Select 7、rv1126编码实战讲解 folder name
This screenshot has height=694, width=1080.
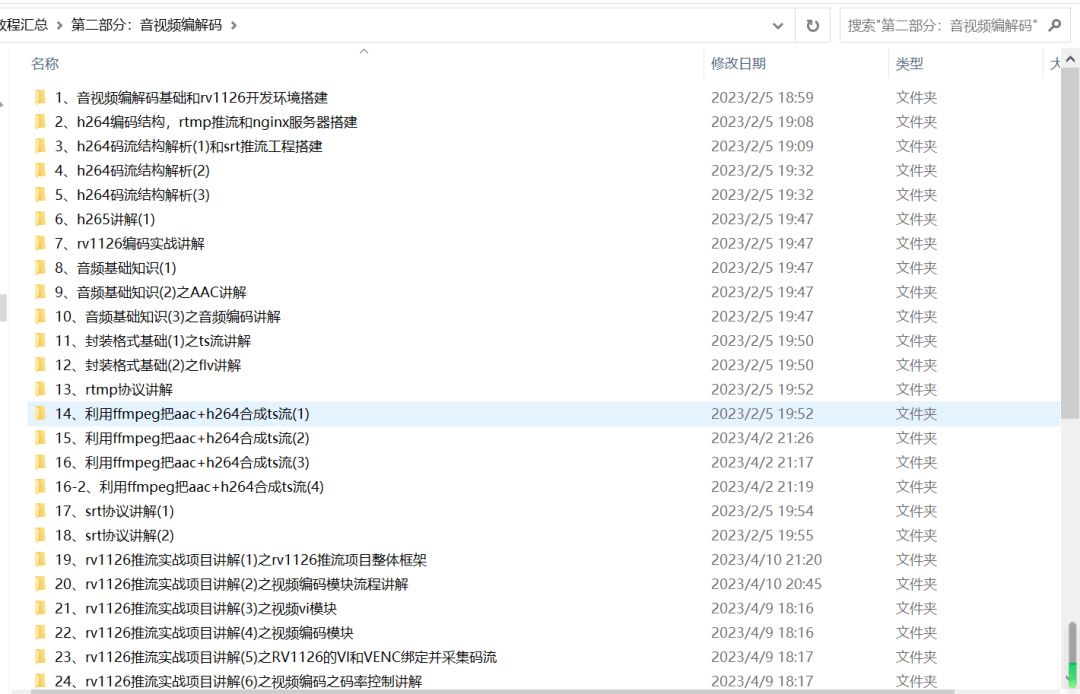click(130, 244)
